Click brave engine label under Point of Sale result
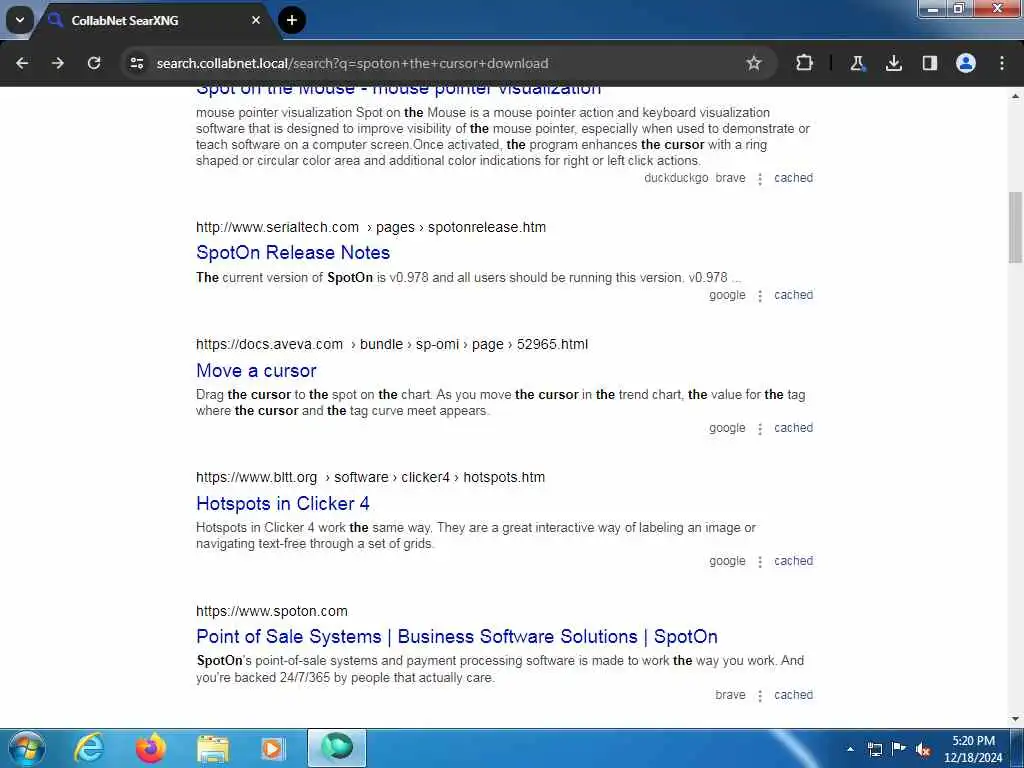The height and width of the screenshot is (768, 1024). tap(730, 695)
